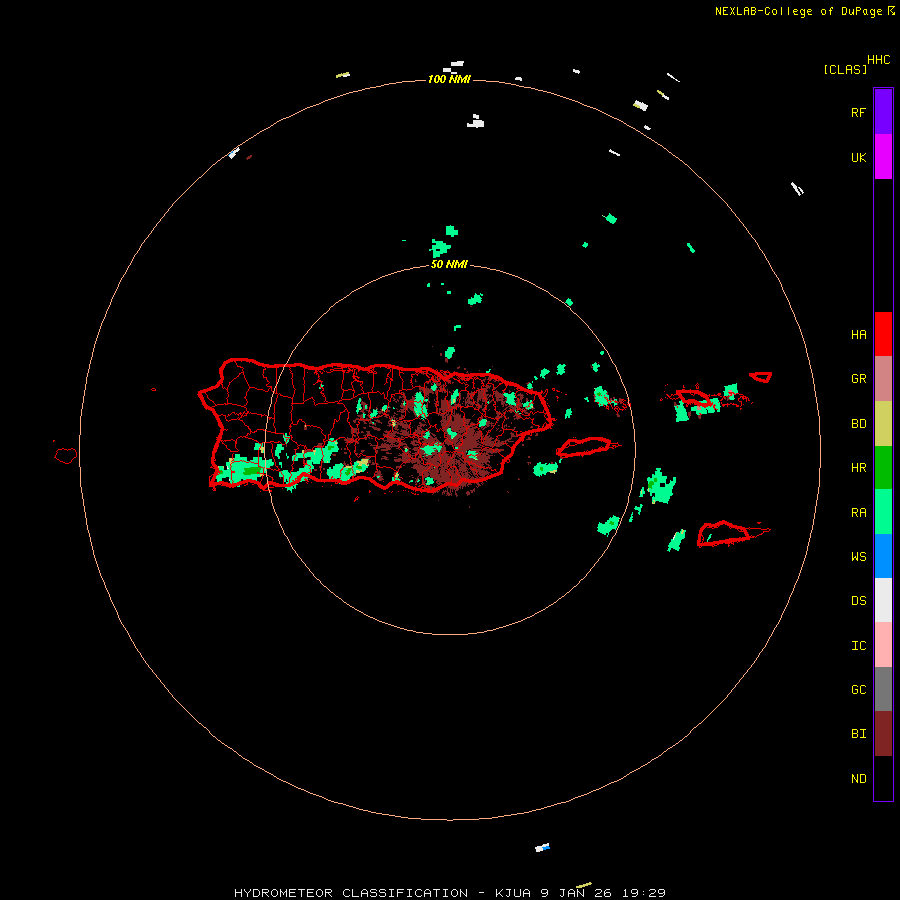Image resolution: width=900 pixels, height=900 pixels.
Task: Click the brown BI legend swatch
Action: pos(883,734)
